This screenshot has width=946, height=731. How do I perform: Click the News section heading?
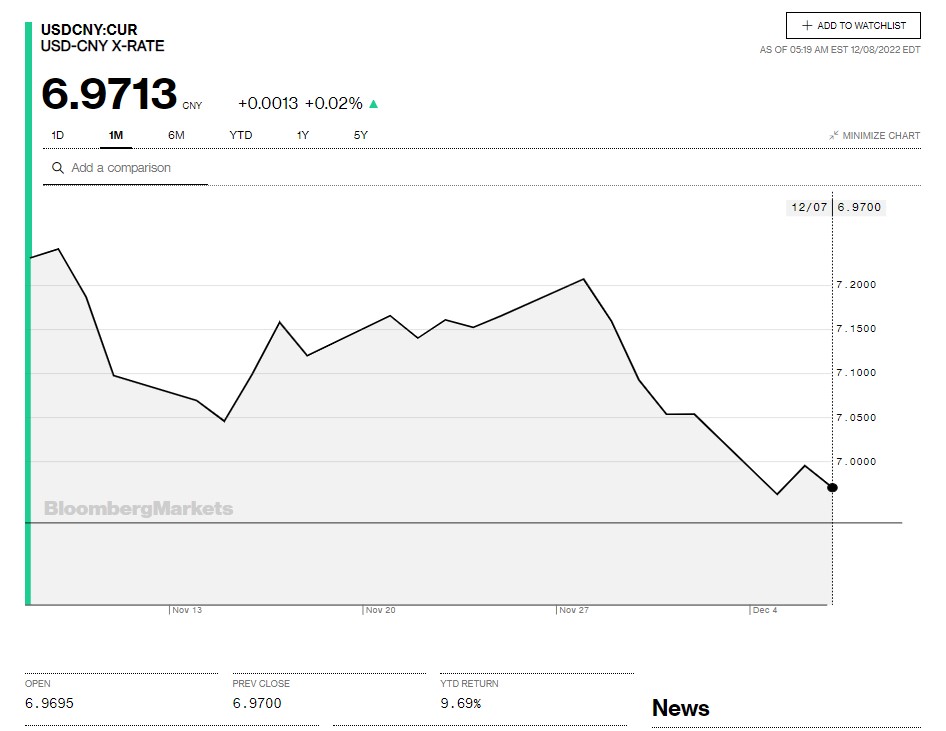point(680,708)
